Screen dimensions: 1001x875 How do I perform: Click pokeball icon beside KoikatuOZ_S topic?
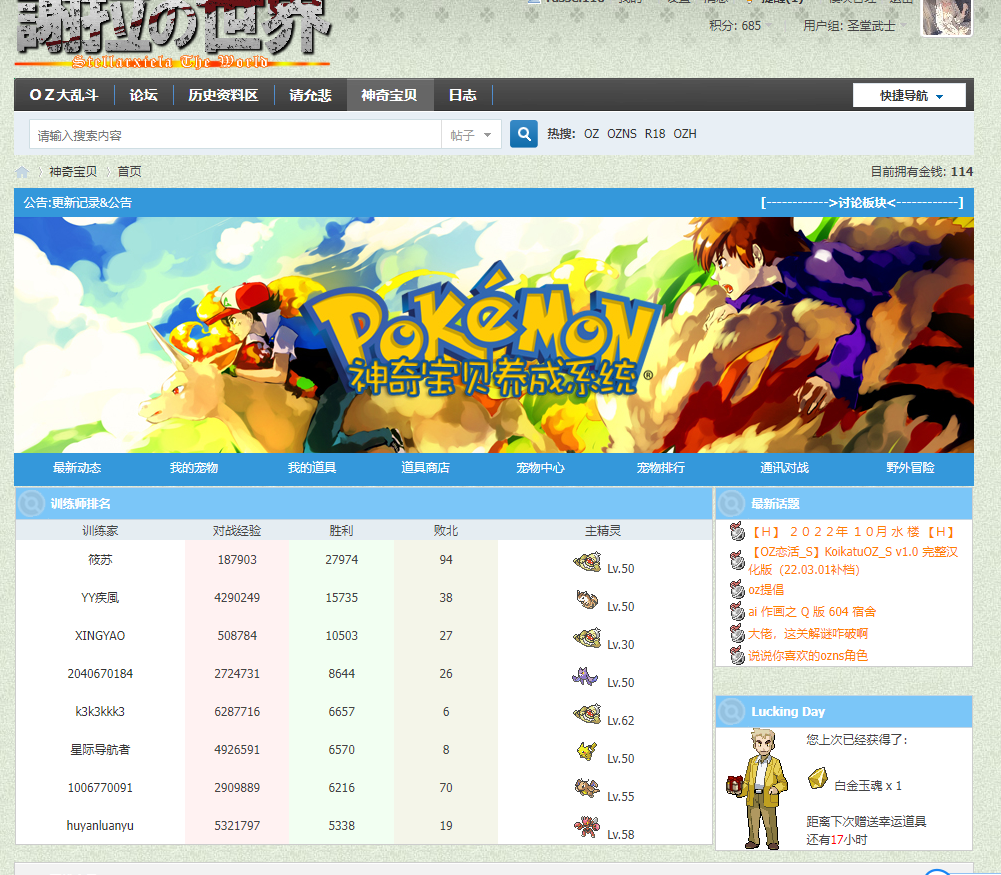point(737,560)
